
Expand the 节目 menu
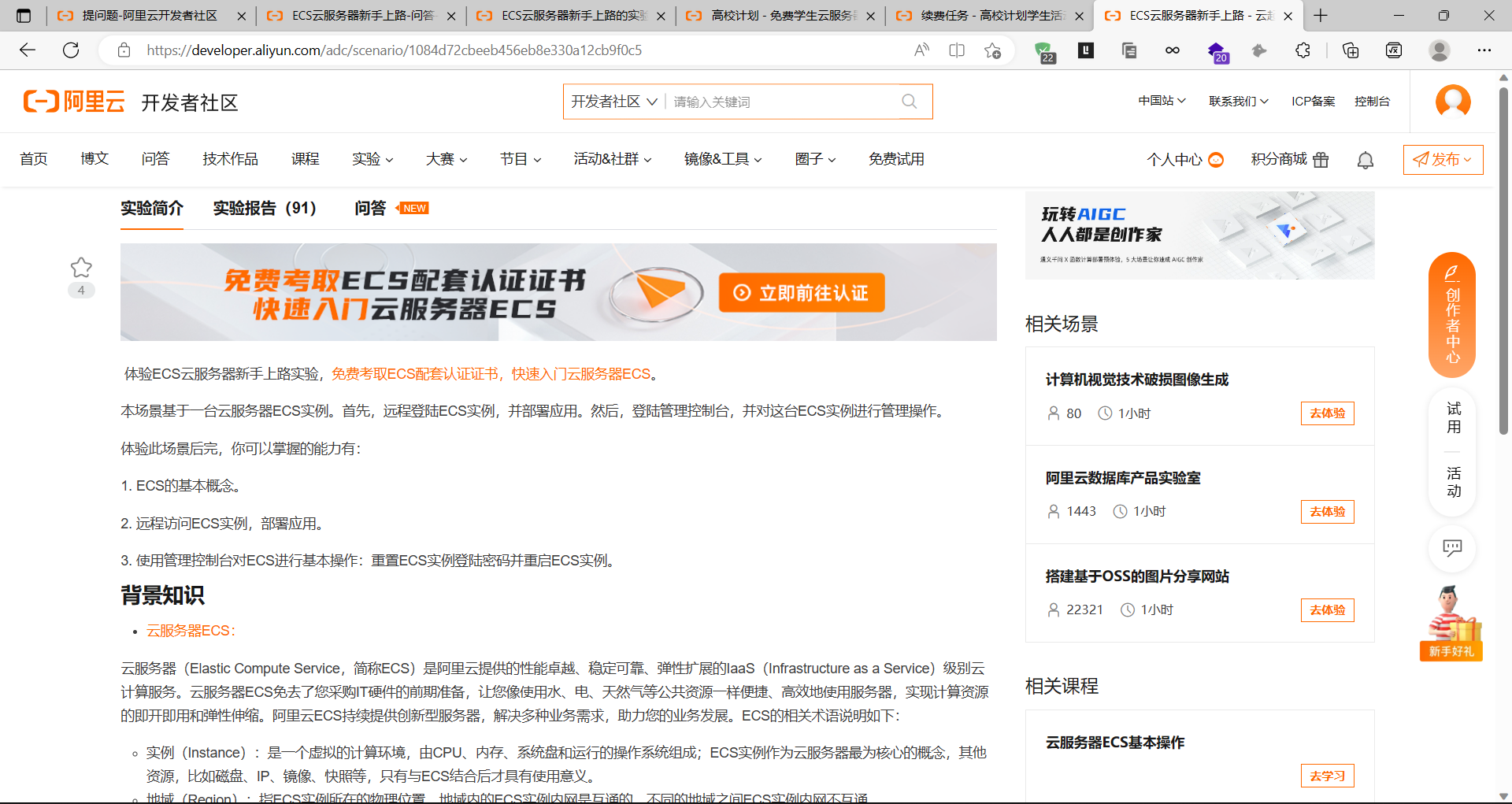521,159
